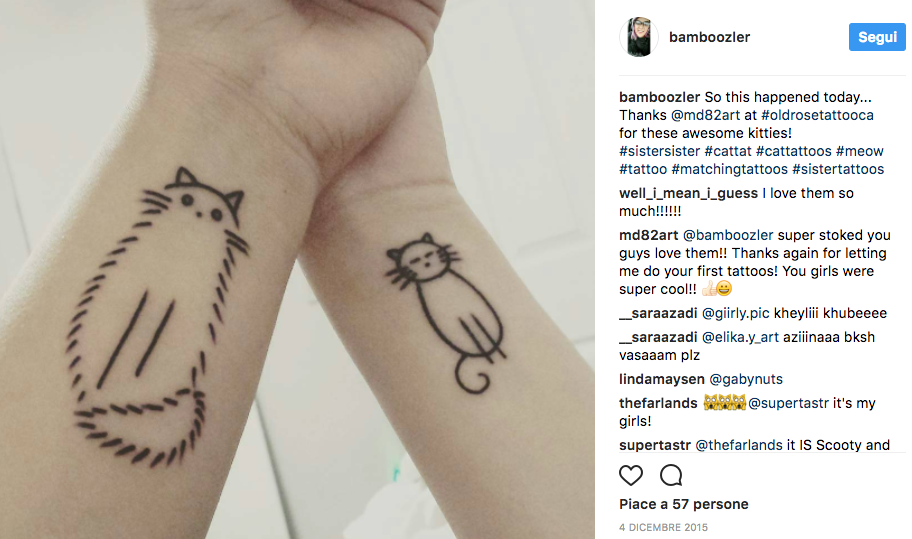Screen dimensions: 912x539
Task: Open the #cattat hashtag
Action: pos(728,151)
